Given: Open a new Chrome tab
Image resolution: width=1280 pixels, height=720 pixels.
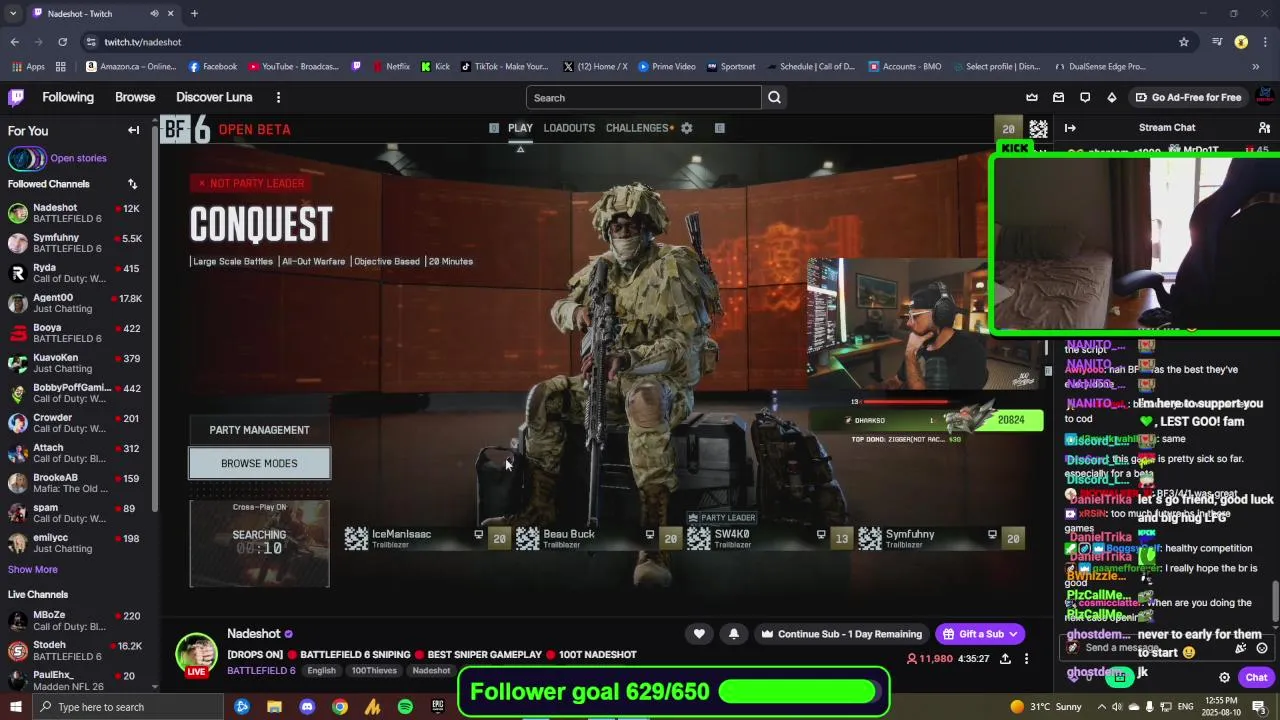Looking at the screenshot, I should click(x=194, y=14).
